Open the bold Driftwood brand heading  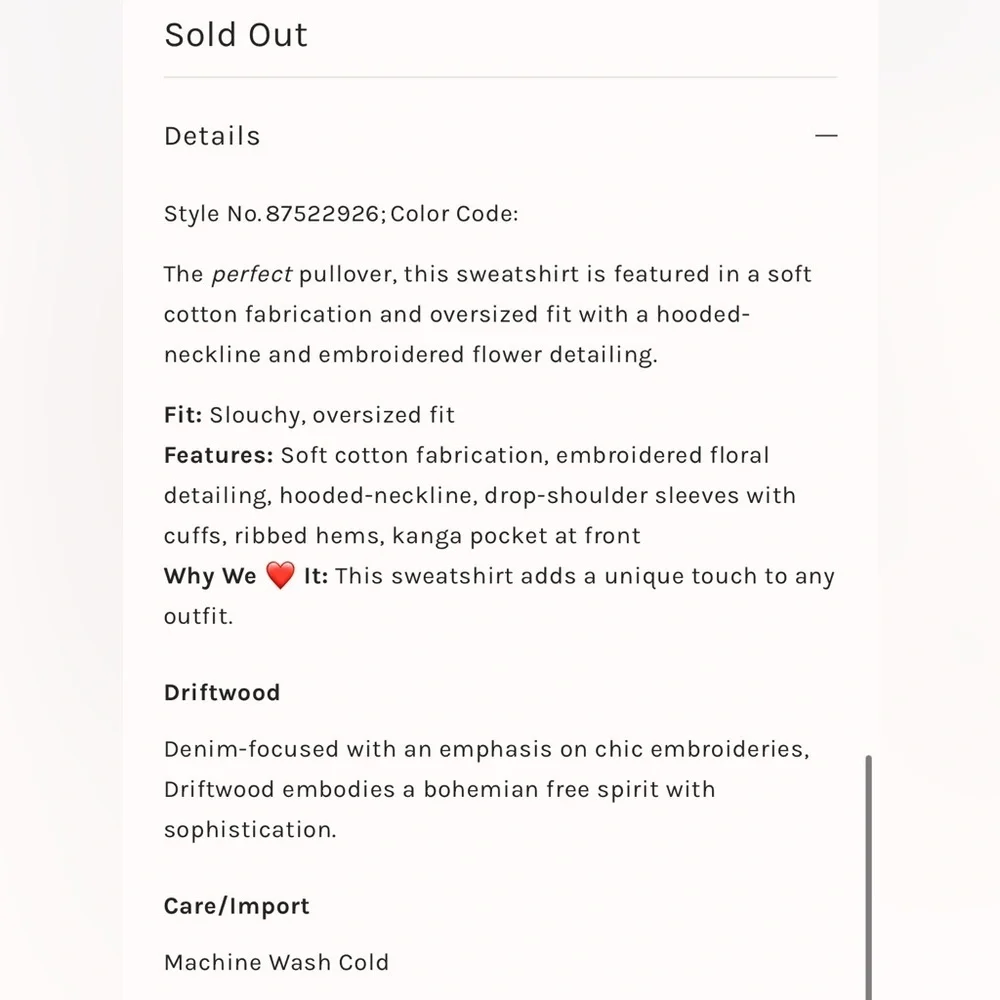coord(222,692)
